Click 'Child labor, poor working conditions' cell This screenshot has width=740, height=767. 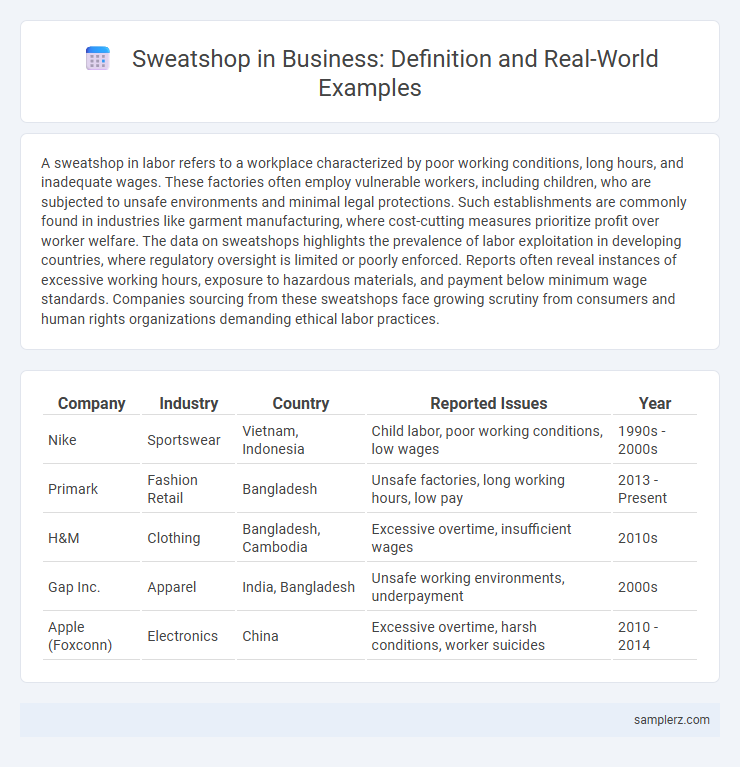489,440
